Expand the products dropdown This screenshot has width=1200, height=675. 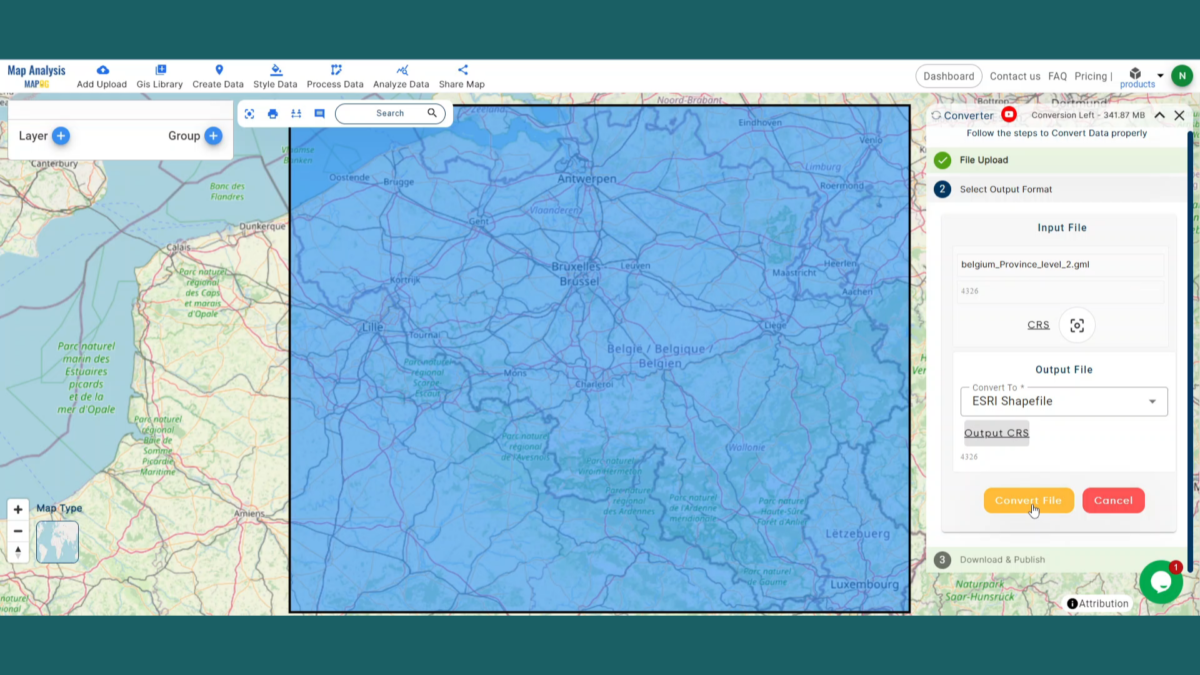(1160, 76)
